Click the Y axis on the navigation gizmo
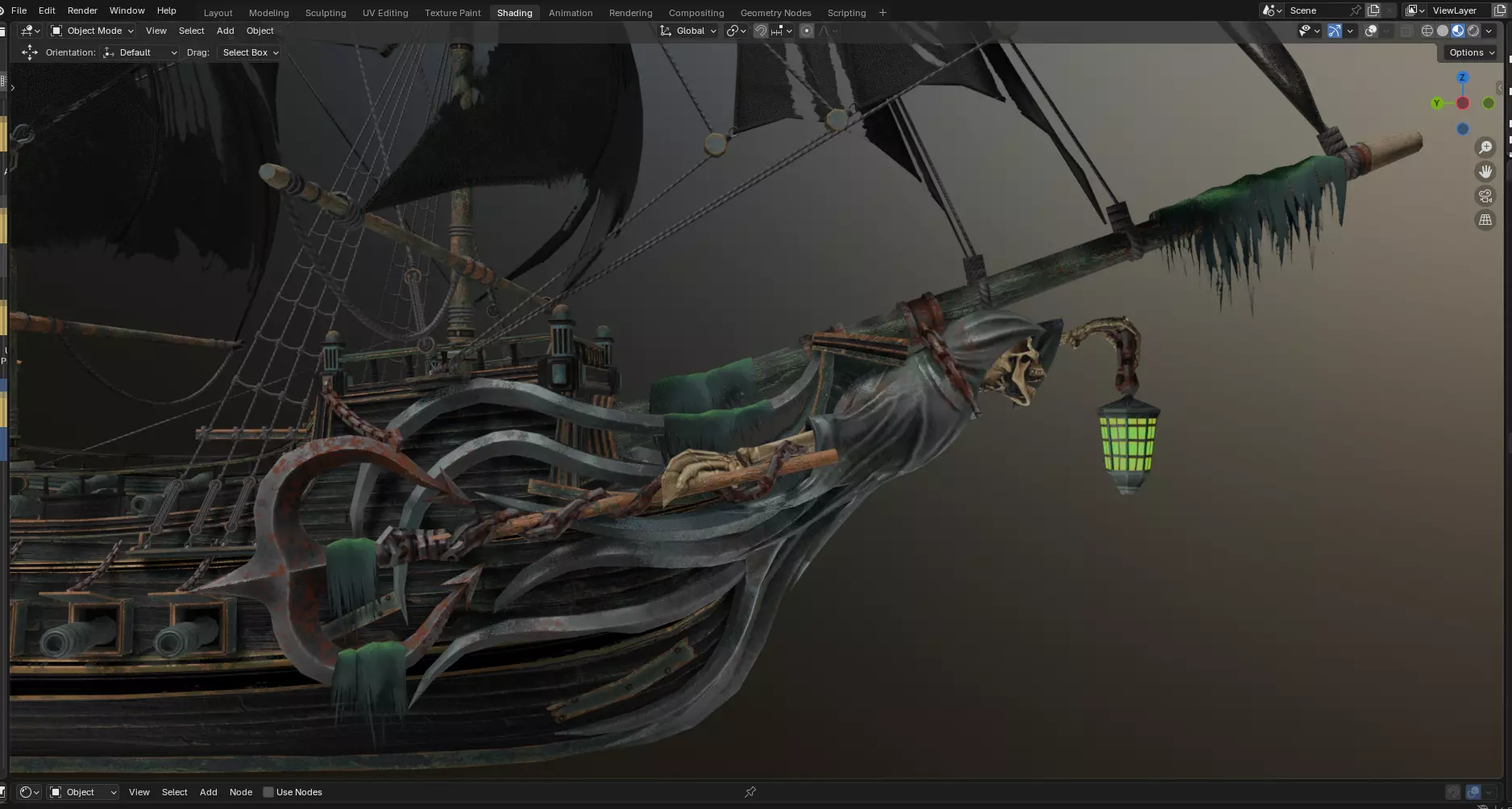Screen dimensions: 1512x809 [x=1436, y=103]
